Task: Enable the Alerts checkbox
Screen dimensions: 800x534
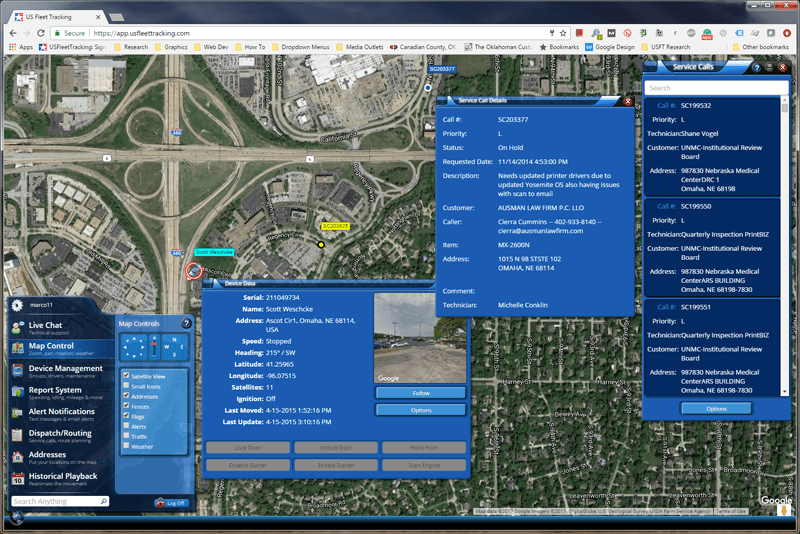Action: [126, 425]
